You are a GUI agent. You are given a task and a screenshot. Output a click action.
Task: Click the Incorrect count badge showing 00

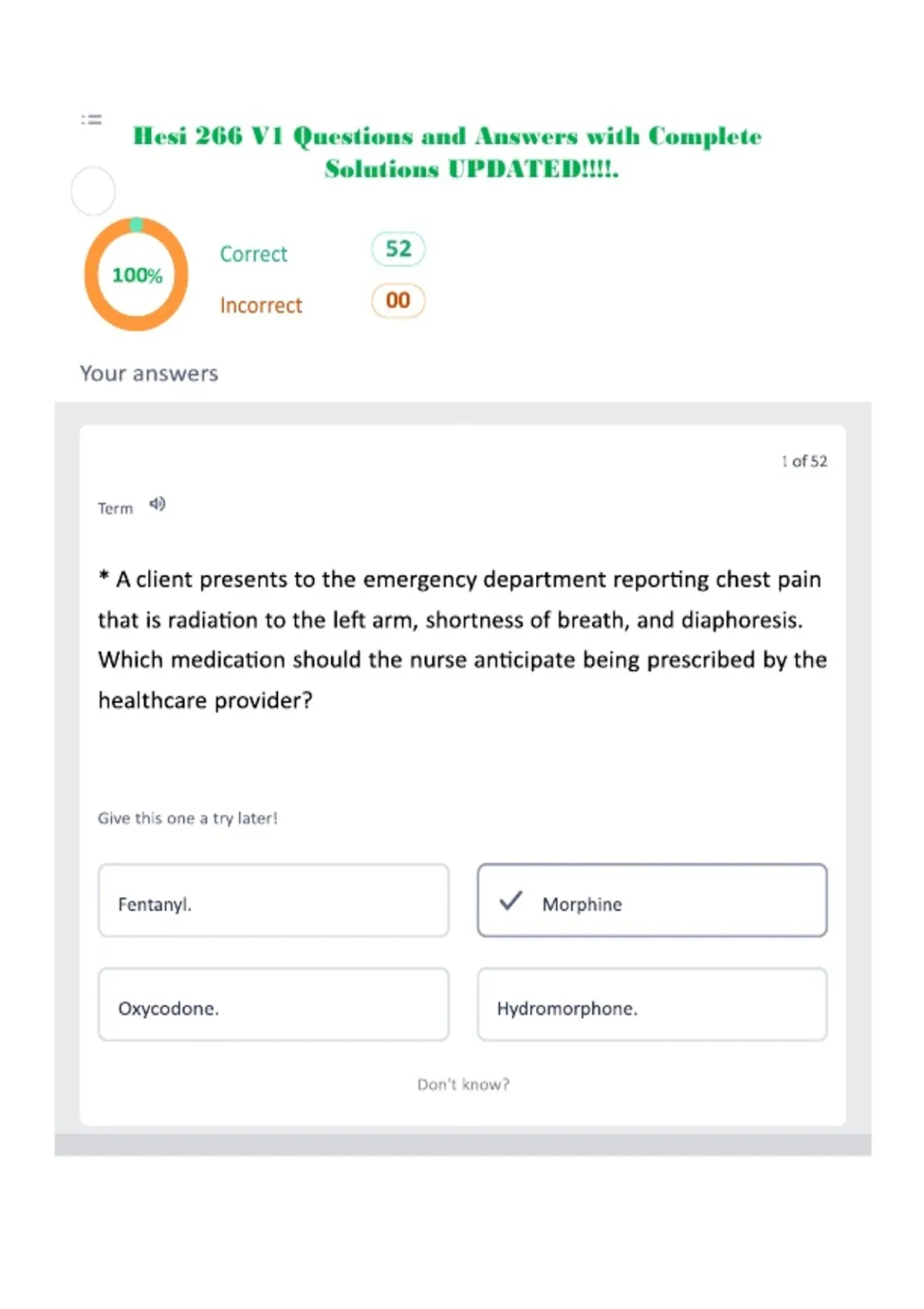point(398,300)
